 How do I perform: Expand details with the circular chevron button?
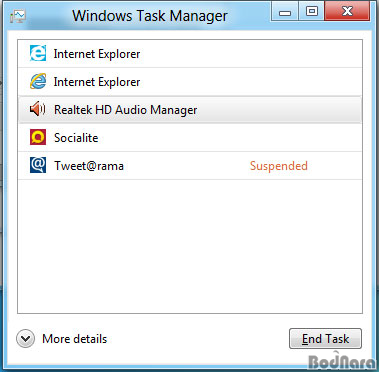click(x=25, y=339)
